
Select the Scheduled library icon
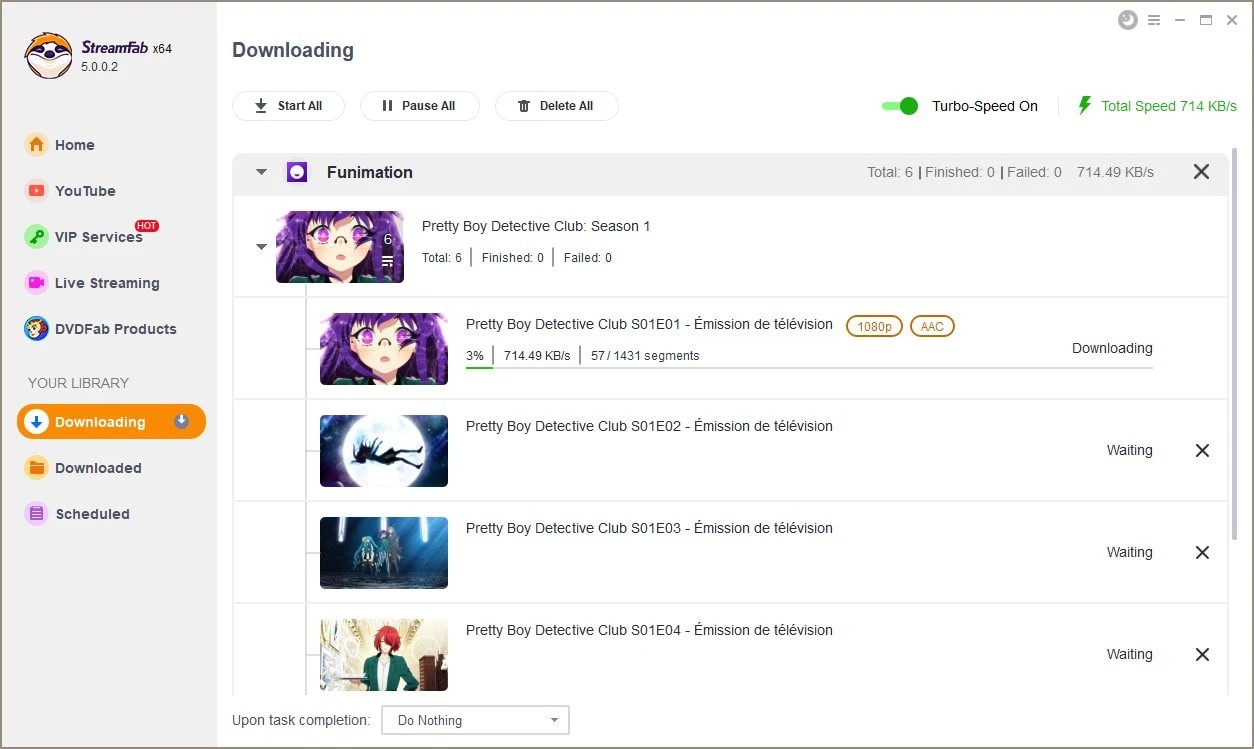click(x=36, y=513)
